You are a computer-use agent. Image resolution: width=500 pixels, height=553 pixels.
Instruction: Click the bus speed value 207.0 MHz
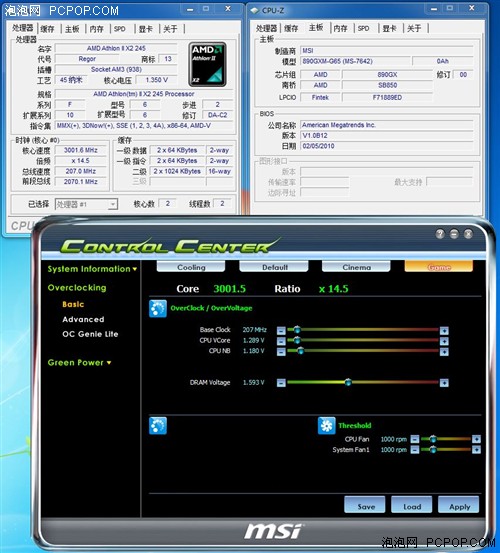pyautogui.click(x=81, y=171)
